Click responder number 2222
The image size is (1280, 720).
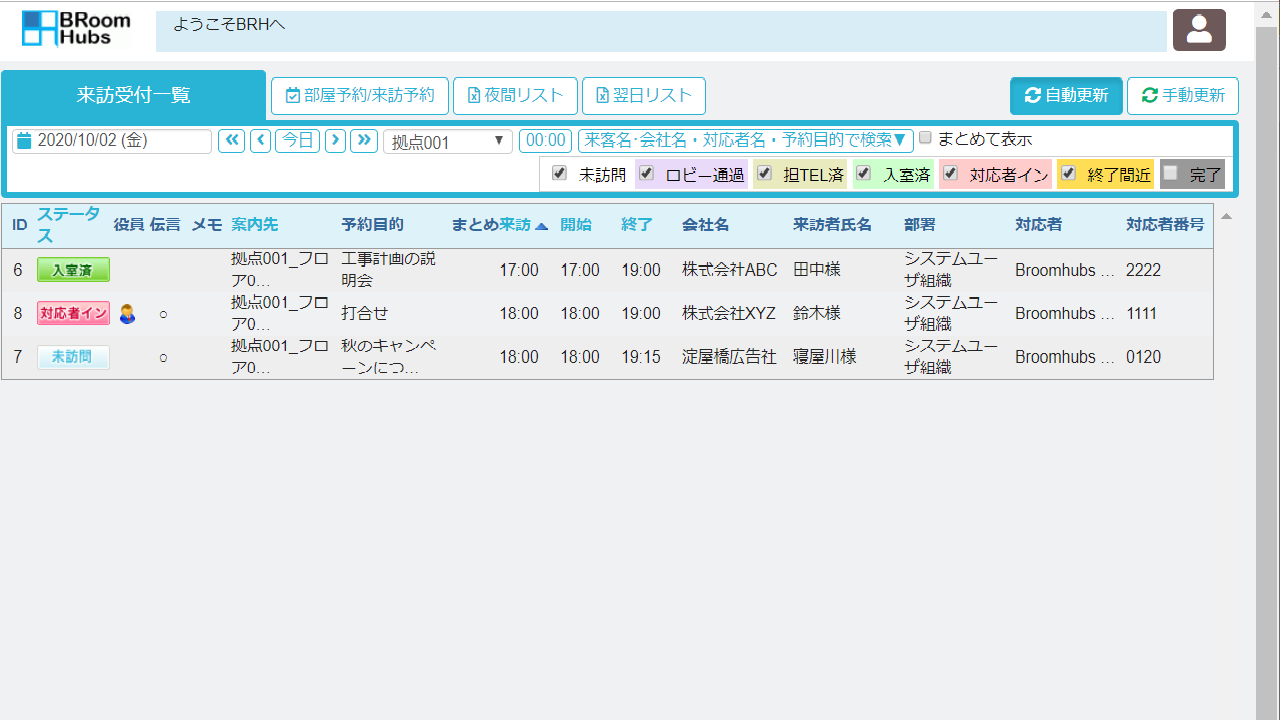(x=1143, y=270)
